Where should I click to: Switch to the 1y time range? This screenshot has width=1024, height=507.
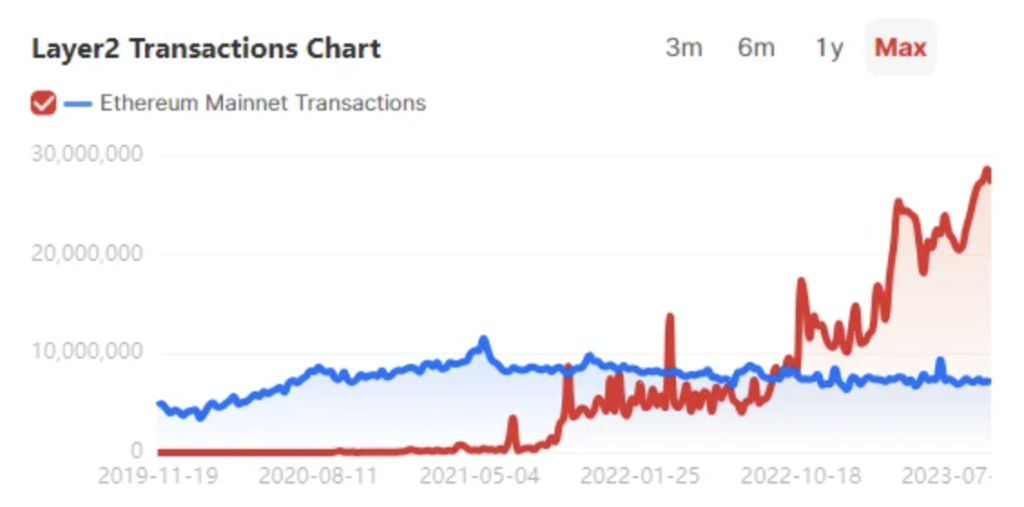(x=829, y=48)
